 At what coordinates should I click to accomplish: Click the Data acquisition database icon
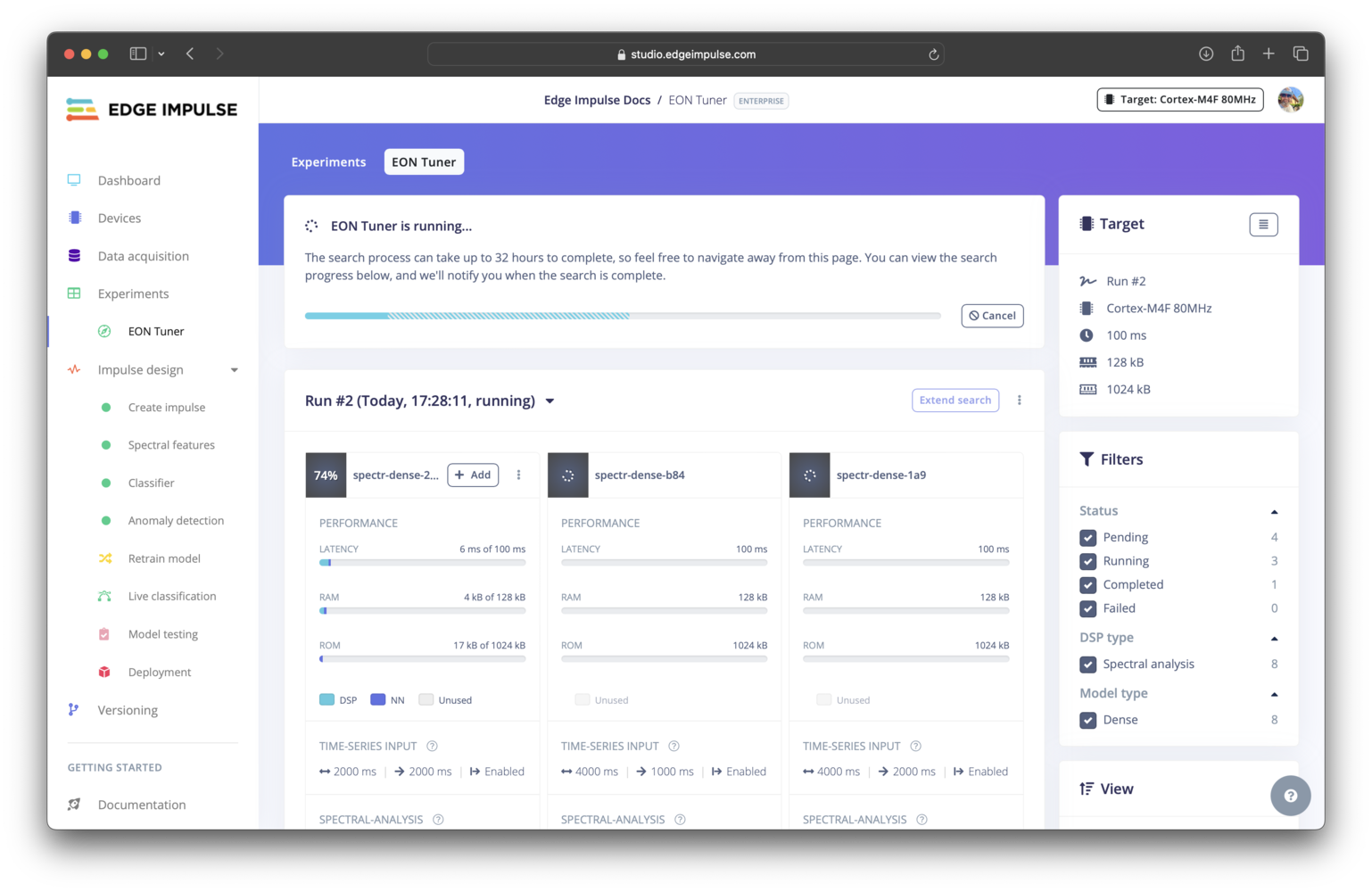(74, 256)
